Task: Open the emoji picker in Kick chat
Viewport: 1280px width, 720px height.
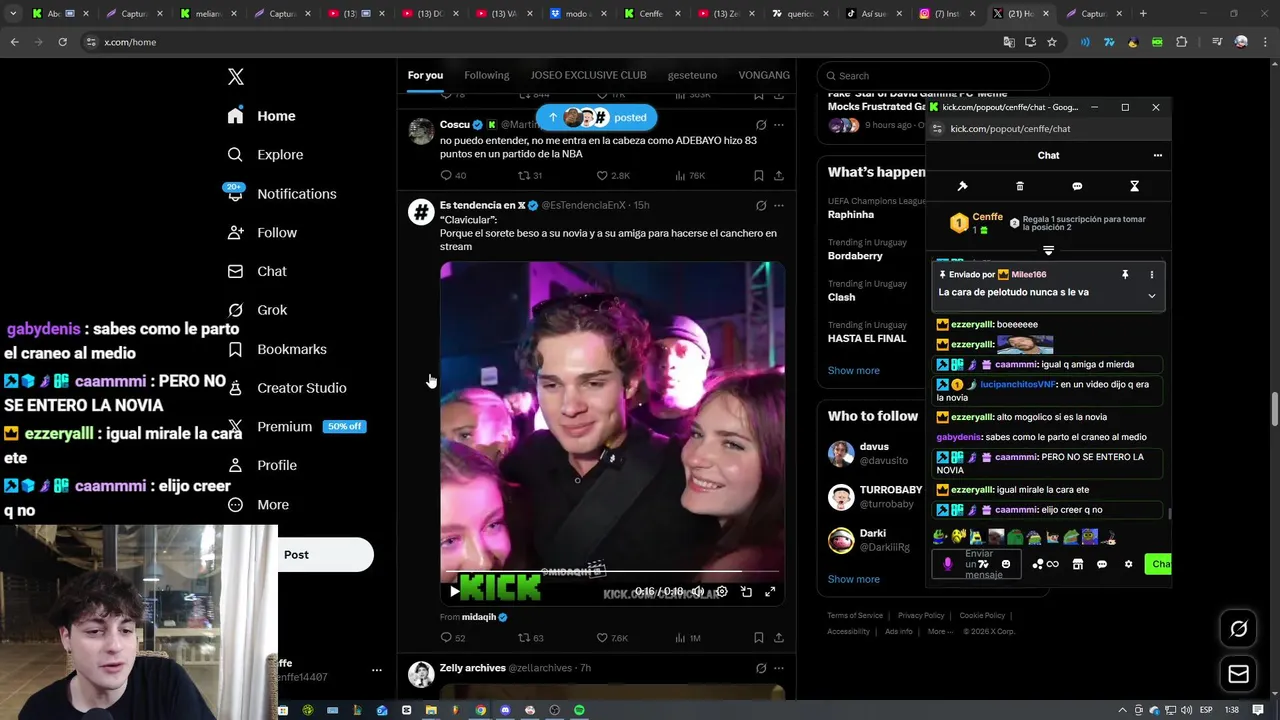Action: click(x=1006, y=564)
